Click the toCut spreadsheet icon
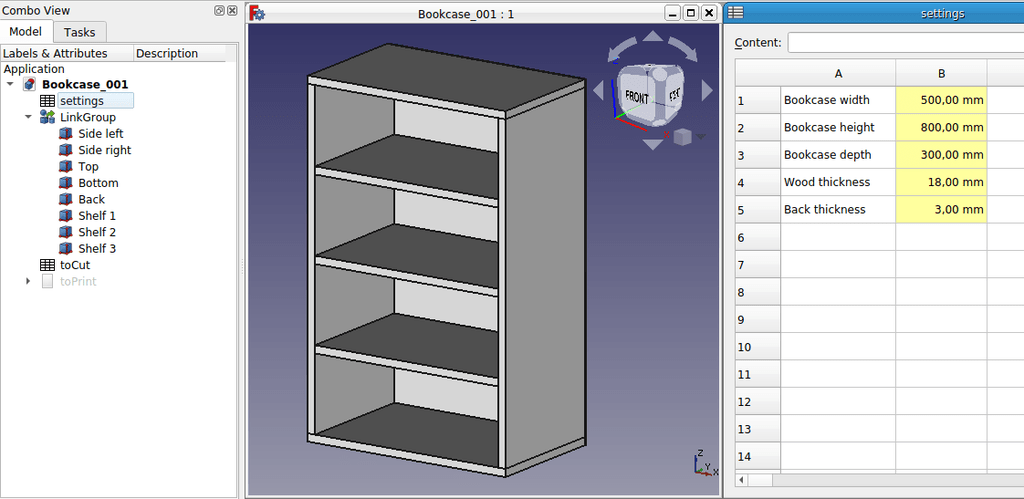This screenshot has height=499, width=1024. point(47,265)
